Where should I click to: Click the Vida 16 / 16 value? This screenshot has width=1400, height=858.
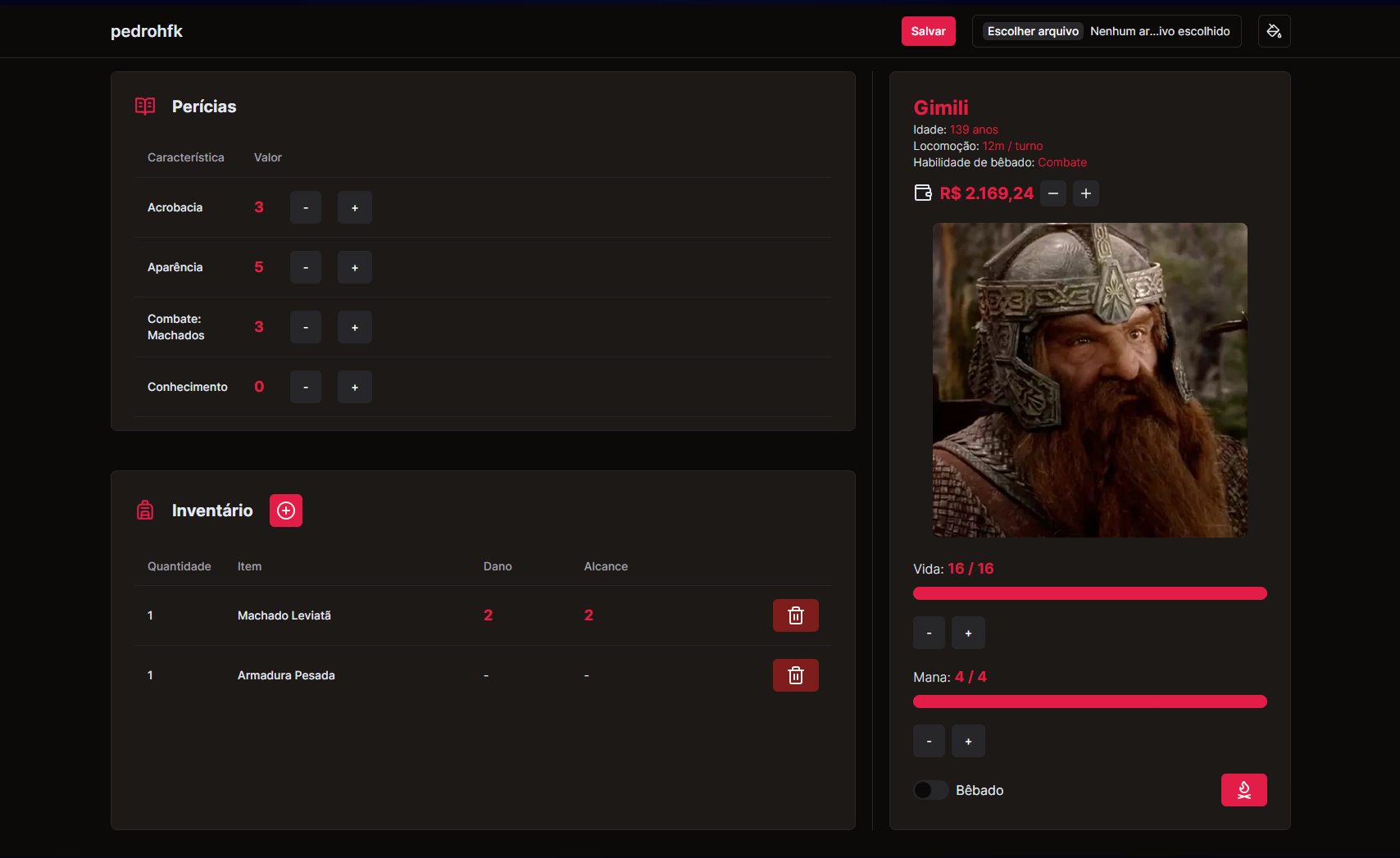[x=970, y=569]
